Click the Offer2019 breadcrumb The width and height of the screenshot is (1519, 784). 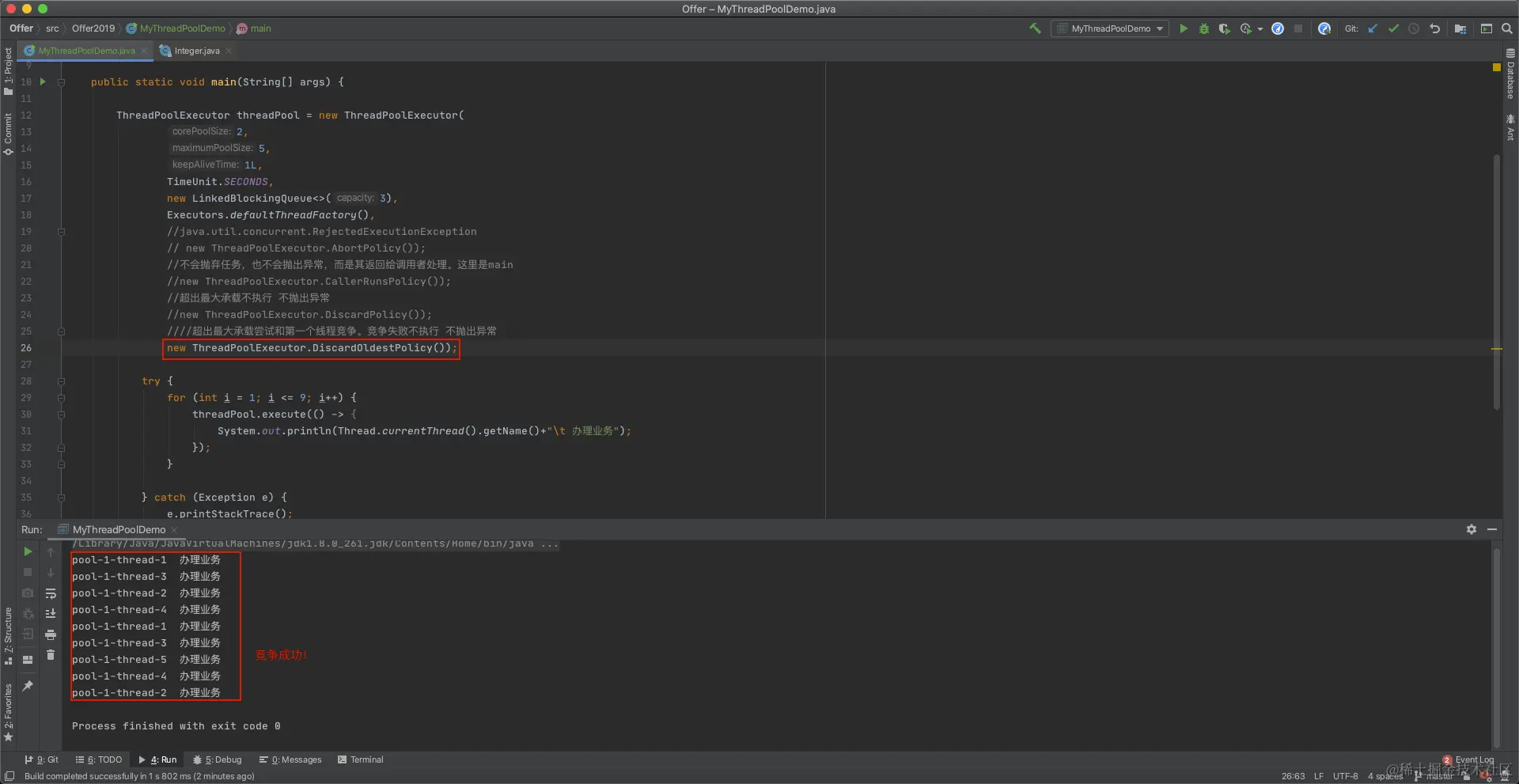(93, 28)
